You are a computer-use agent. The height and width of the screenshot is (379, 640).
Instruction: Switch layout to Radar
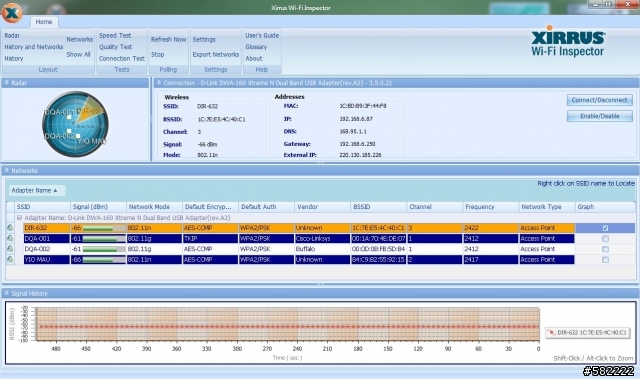coord(12,35)
